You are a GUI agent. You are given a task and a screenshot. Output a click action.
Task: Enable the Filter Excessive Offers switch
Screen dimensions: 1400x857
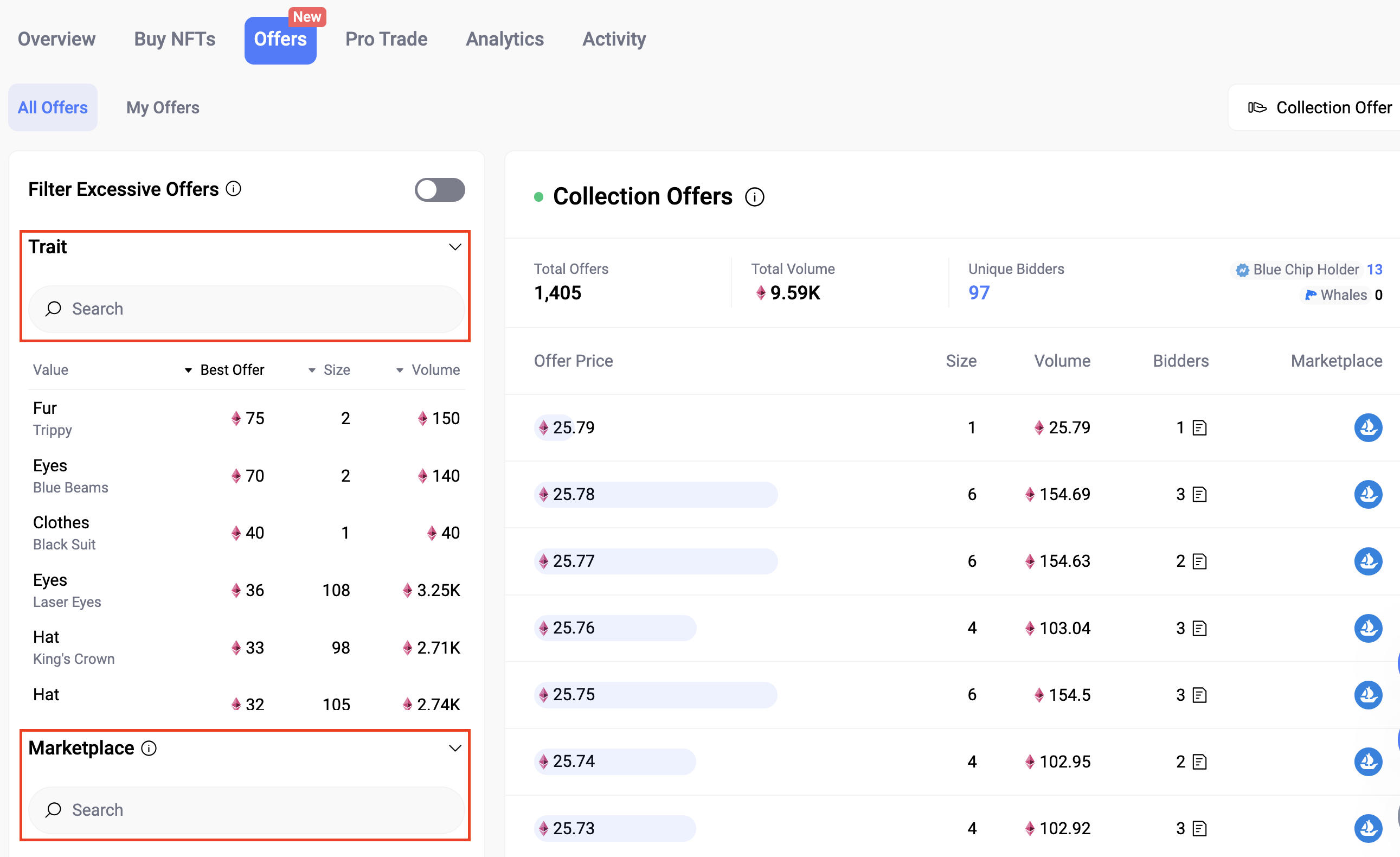pyautogui.click(x=439, y=190)
